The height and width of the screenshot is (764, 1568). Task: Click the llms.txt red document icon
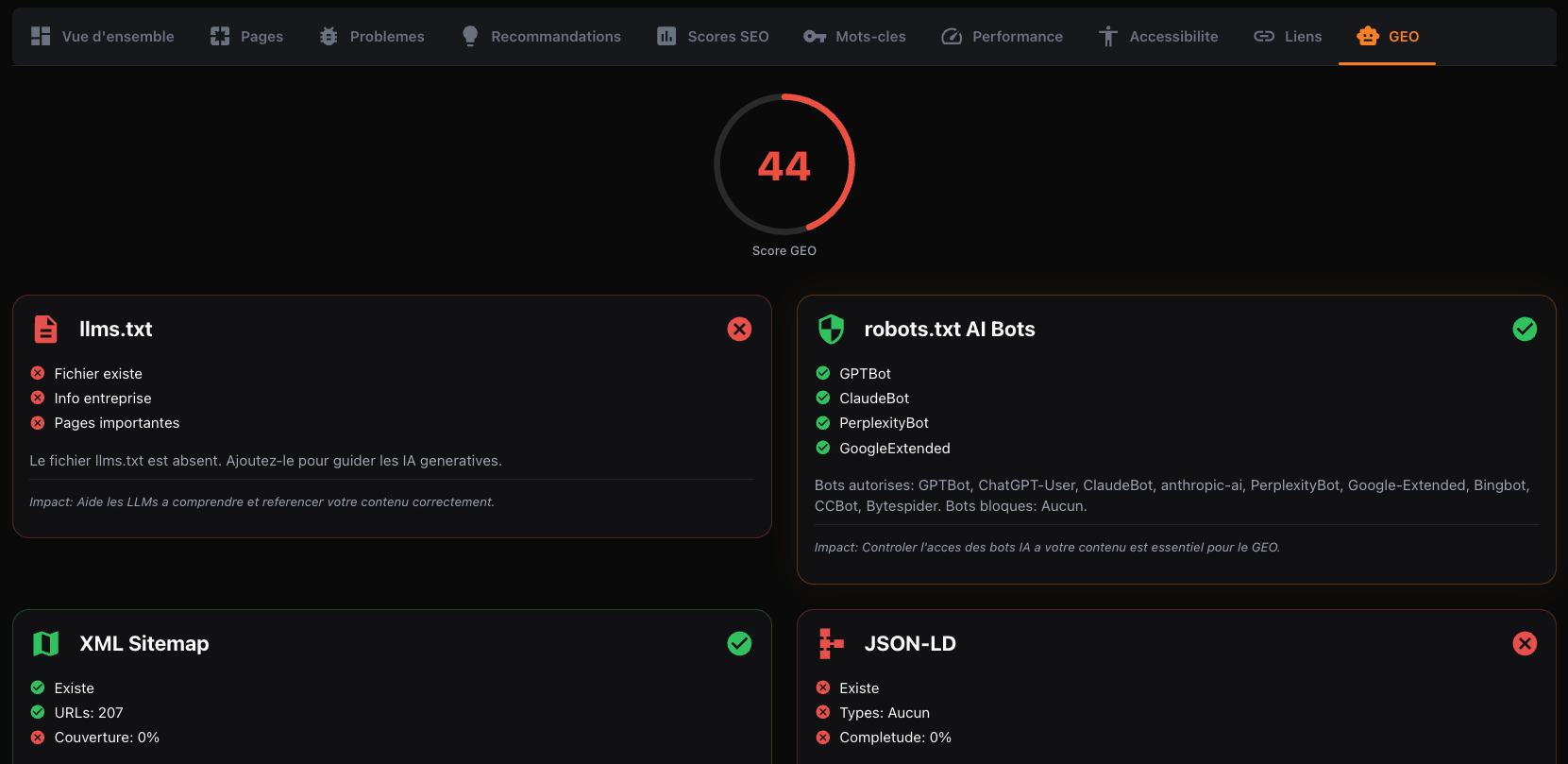click(45, 329)
